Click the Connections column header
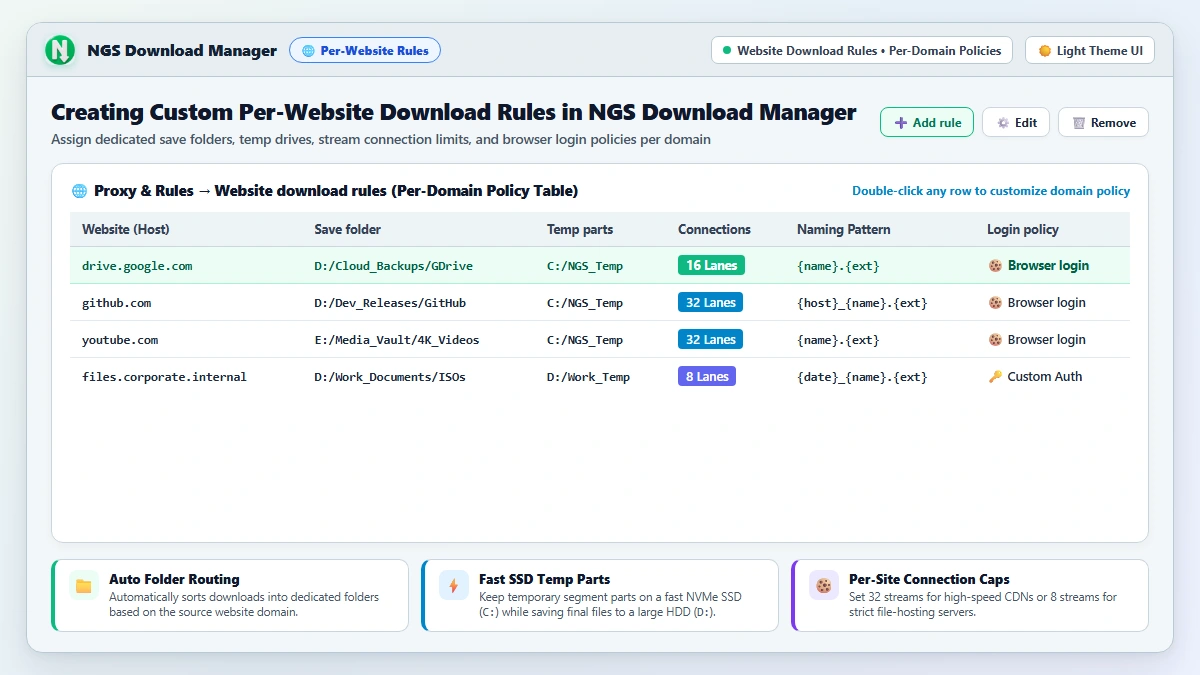Screen dimensions: 1200x675 pos(714,229)
